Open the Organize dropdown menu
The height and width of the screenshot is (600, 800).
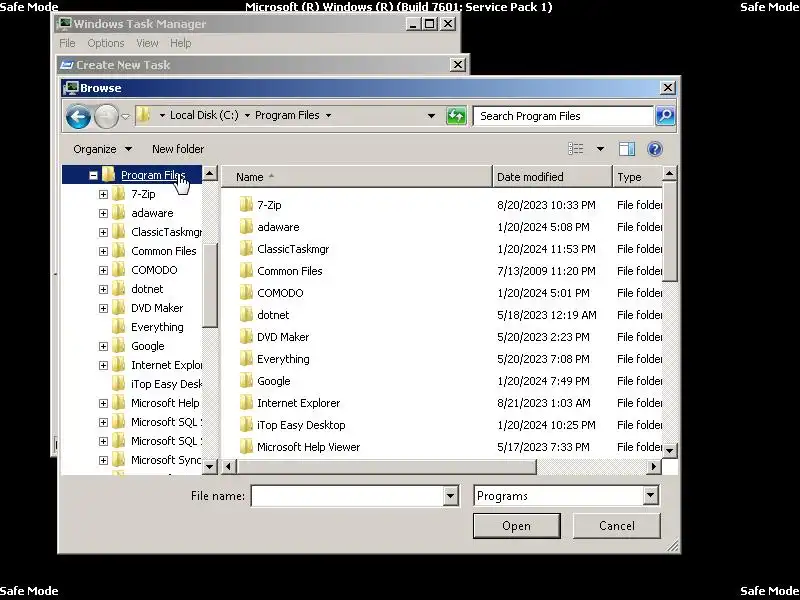click(x=103, y=149)
